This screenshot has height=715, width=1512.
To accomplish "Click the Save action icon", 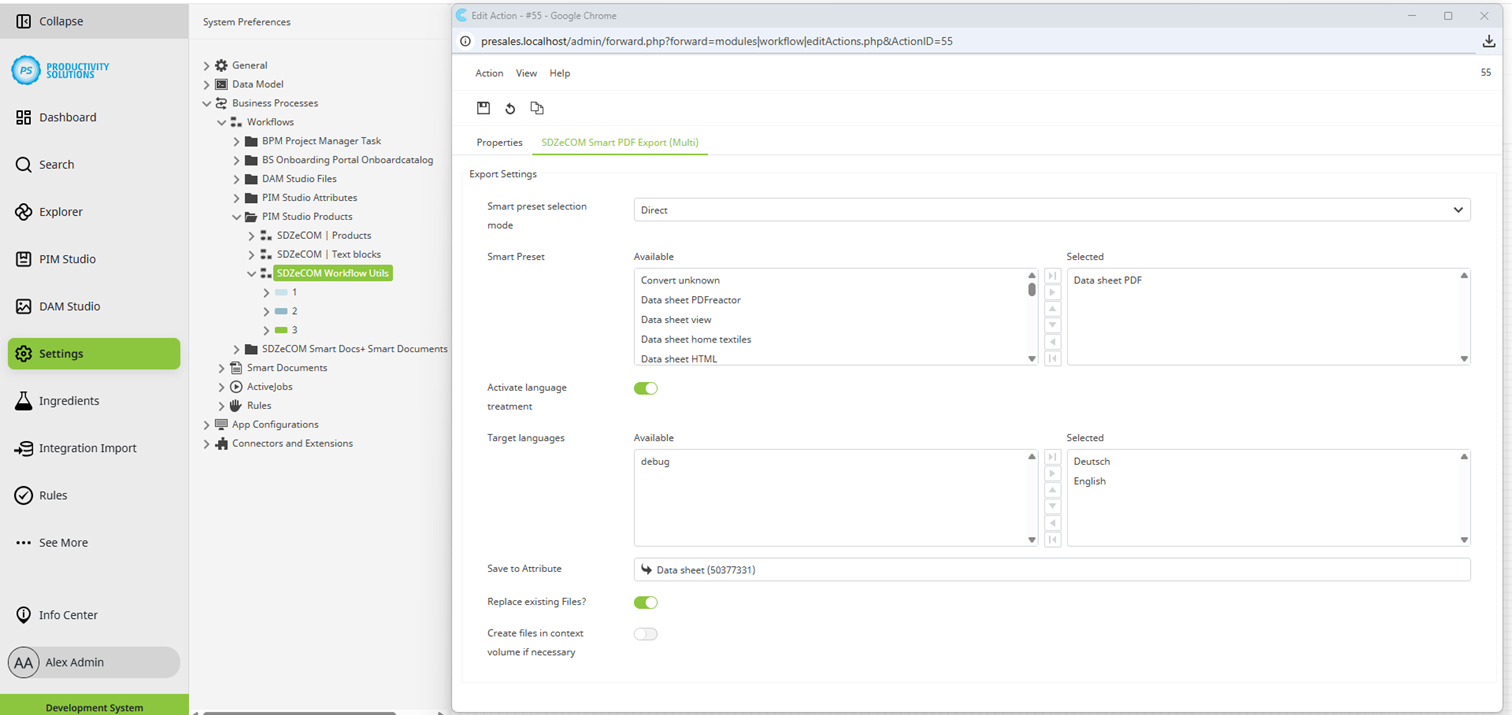I will click(483, 108).
